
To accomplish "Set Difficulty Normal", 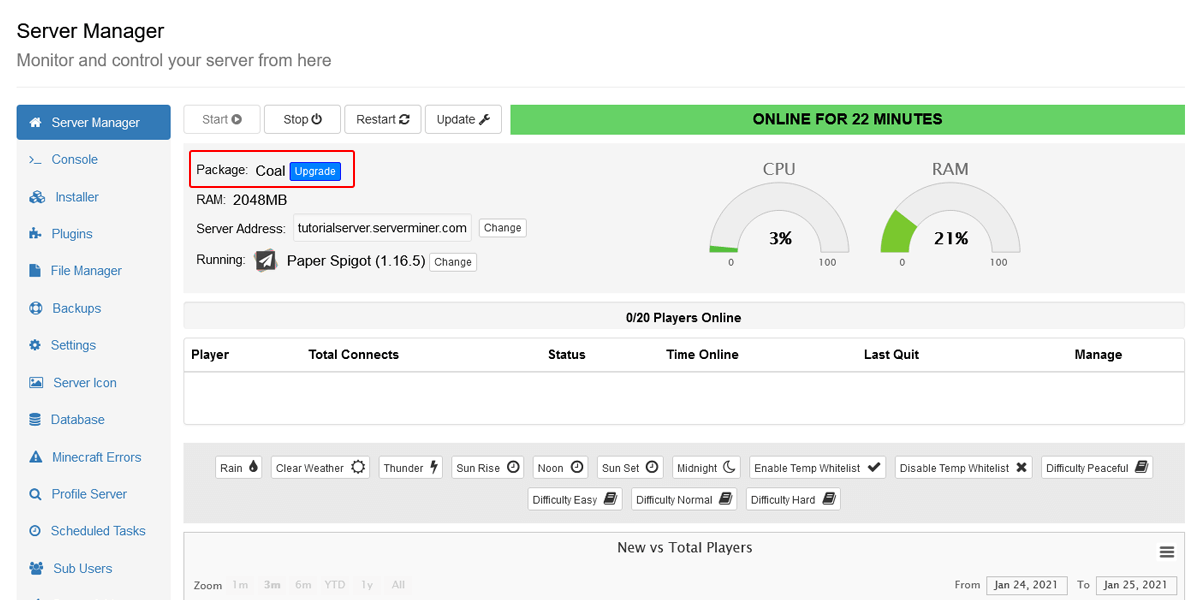I will coord(684,499).
